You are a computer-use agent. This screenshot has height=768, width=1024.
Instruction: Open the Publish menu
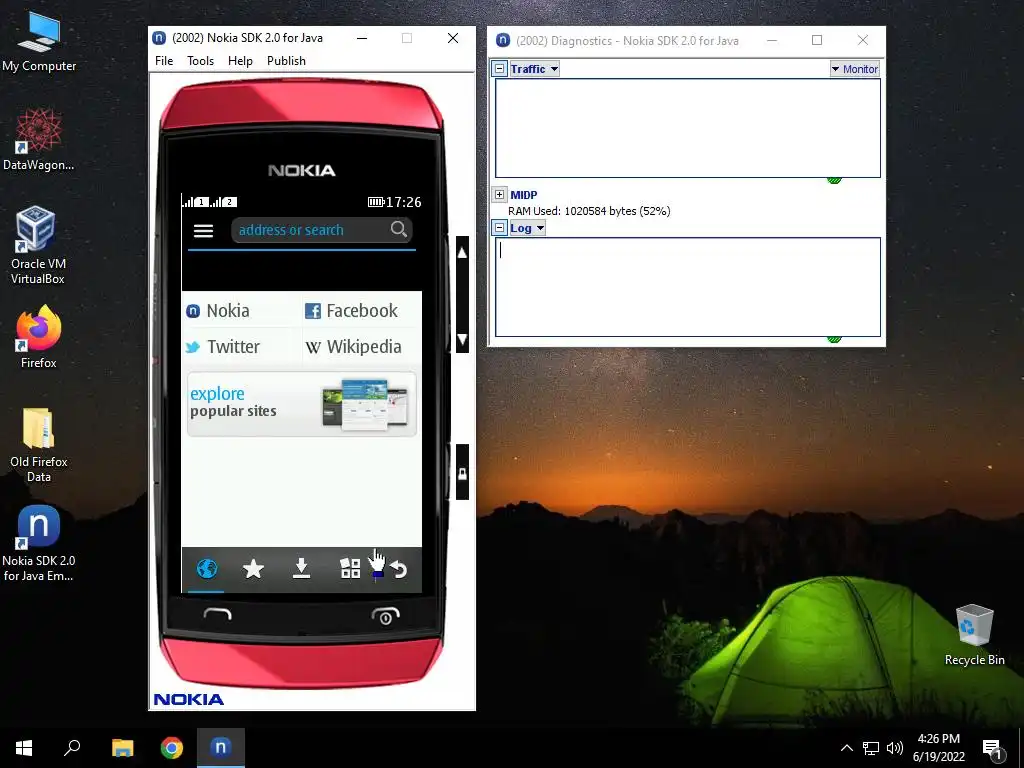pyautogui.click(x=286, y=61)
